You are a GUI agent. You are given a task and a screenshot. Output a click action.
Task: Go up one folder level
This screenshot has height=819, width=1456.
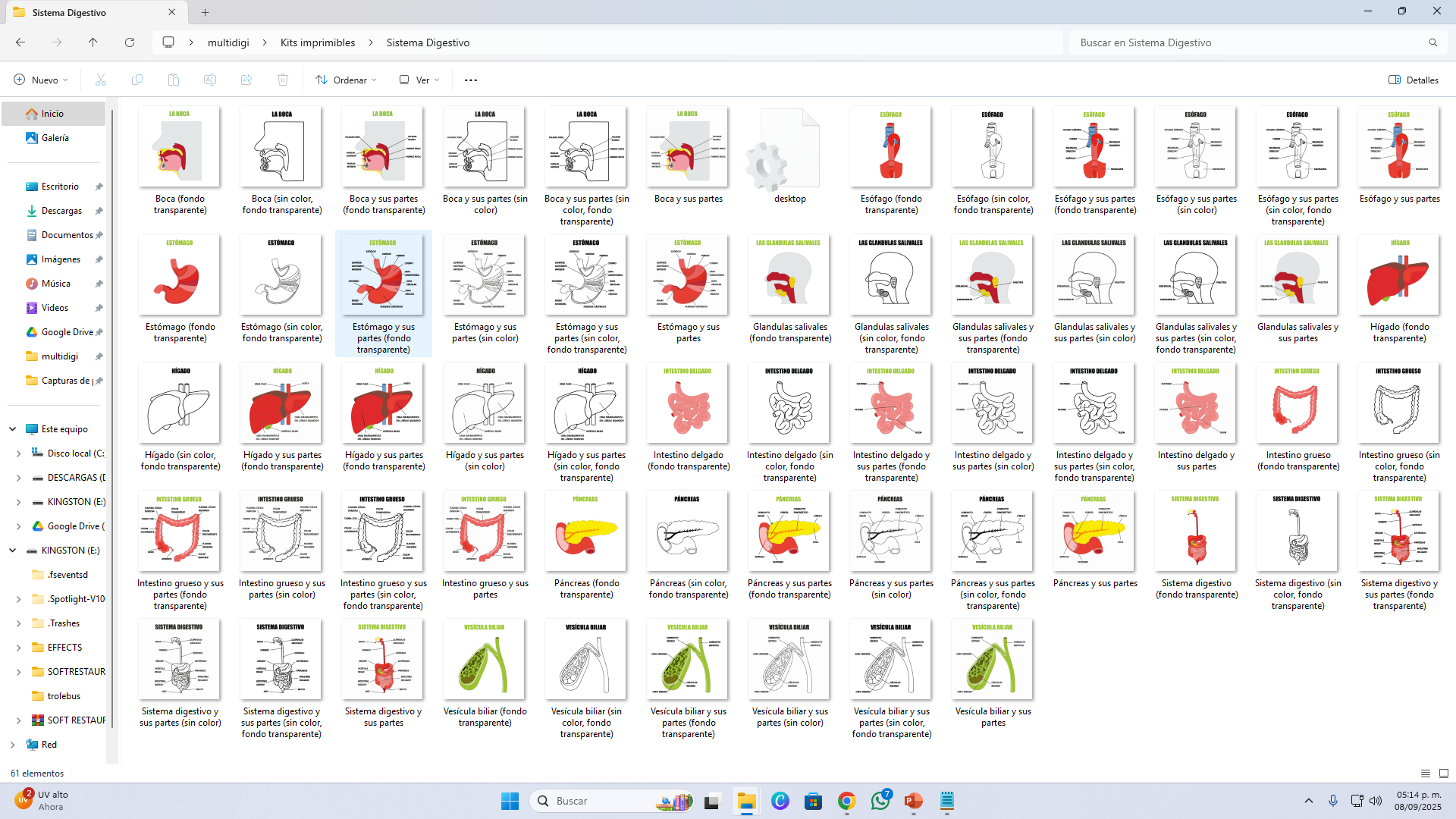(x=93, y=42)
